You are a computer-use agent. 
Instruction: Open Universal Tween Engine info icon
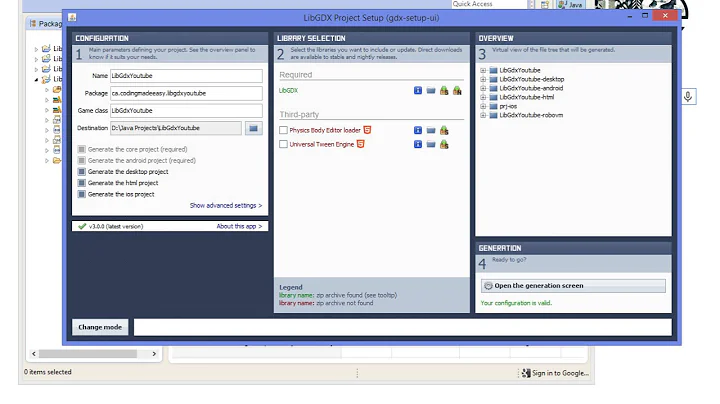(417, 144)
